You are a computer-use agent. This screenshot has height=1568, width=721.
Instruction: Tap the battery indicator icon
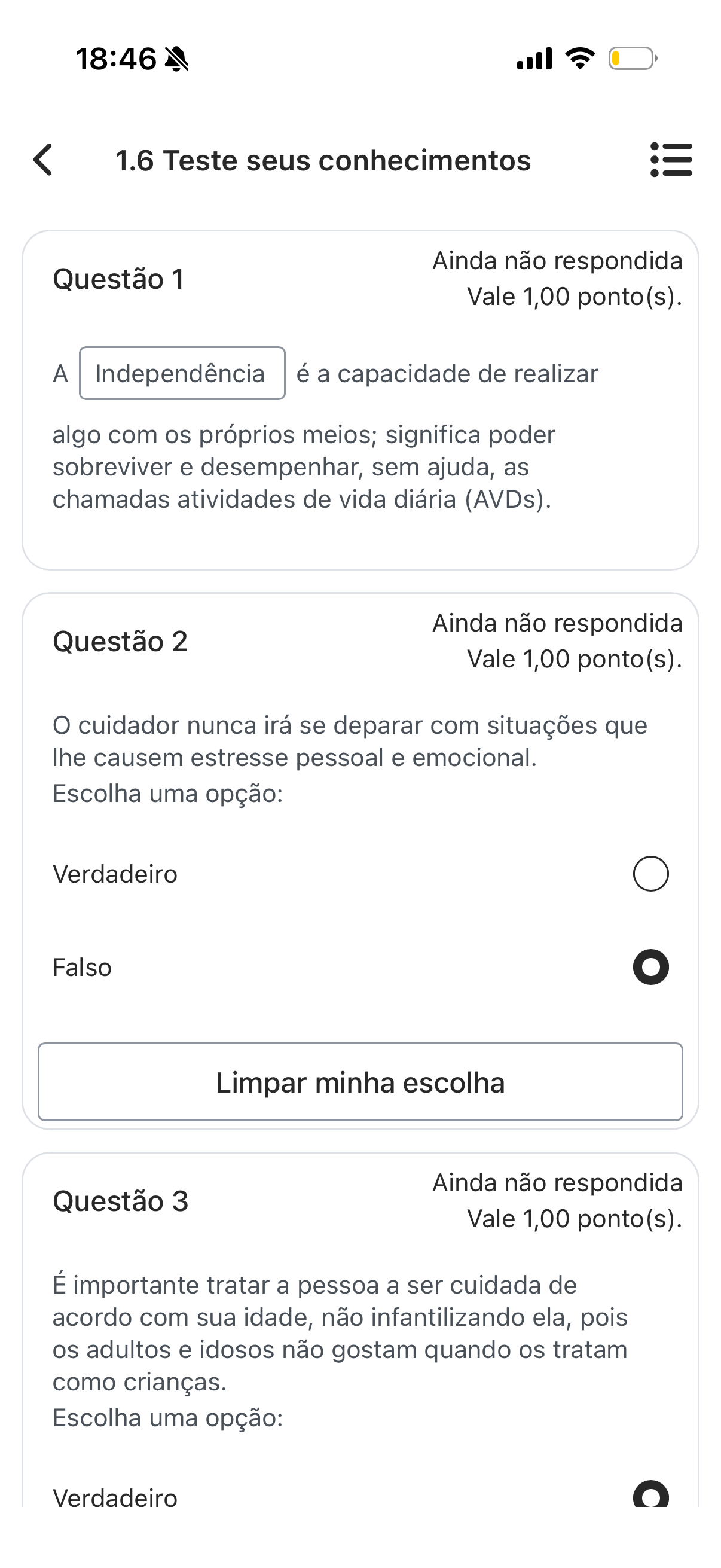[633, 59]
